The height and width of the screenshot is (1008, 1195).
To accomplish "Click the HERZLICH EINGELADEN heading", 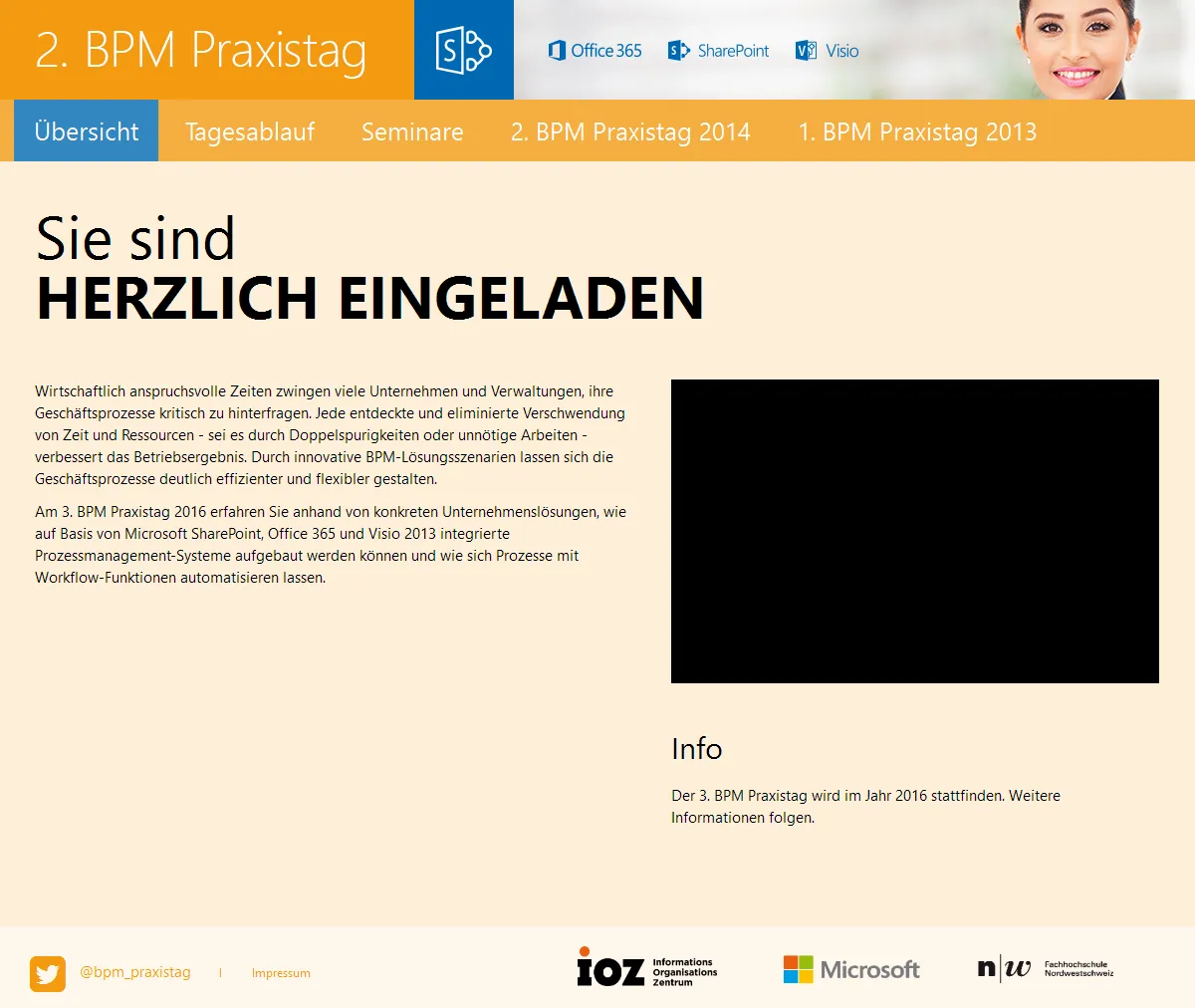I will point(370,298).
